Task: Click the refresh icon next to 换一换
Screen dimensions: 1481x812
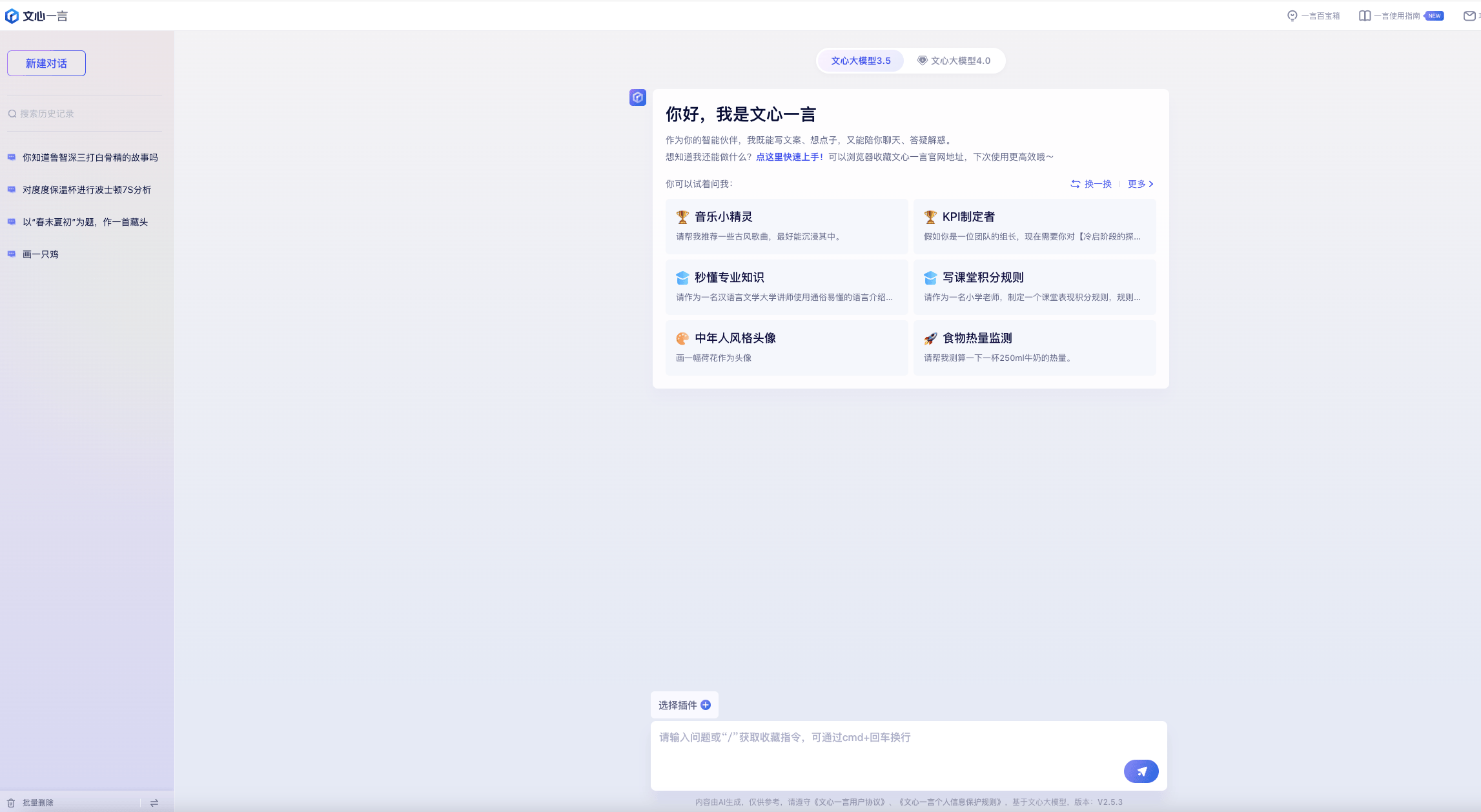Action: (1076, 184)
